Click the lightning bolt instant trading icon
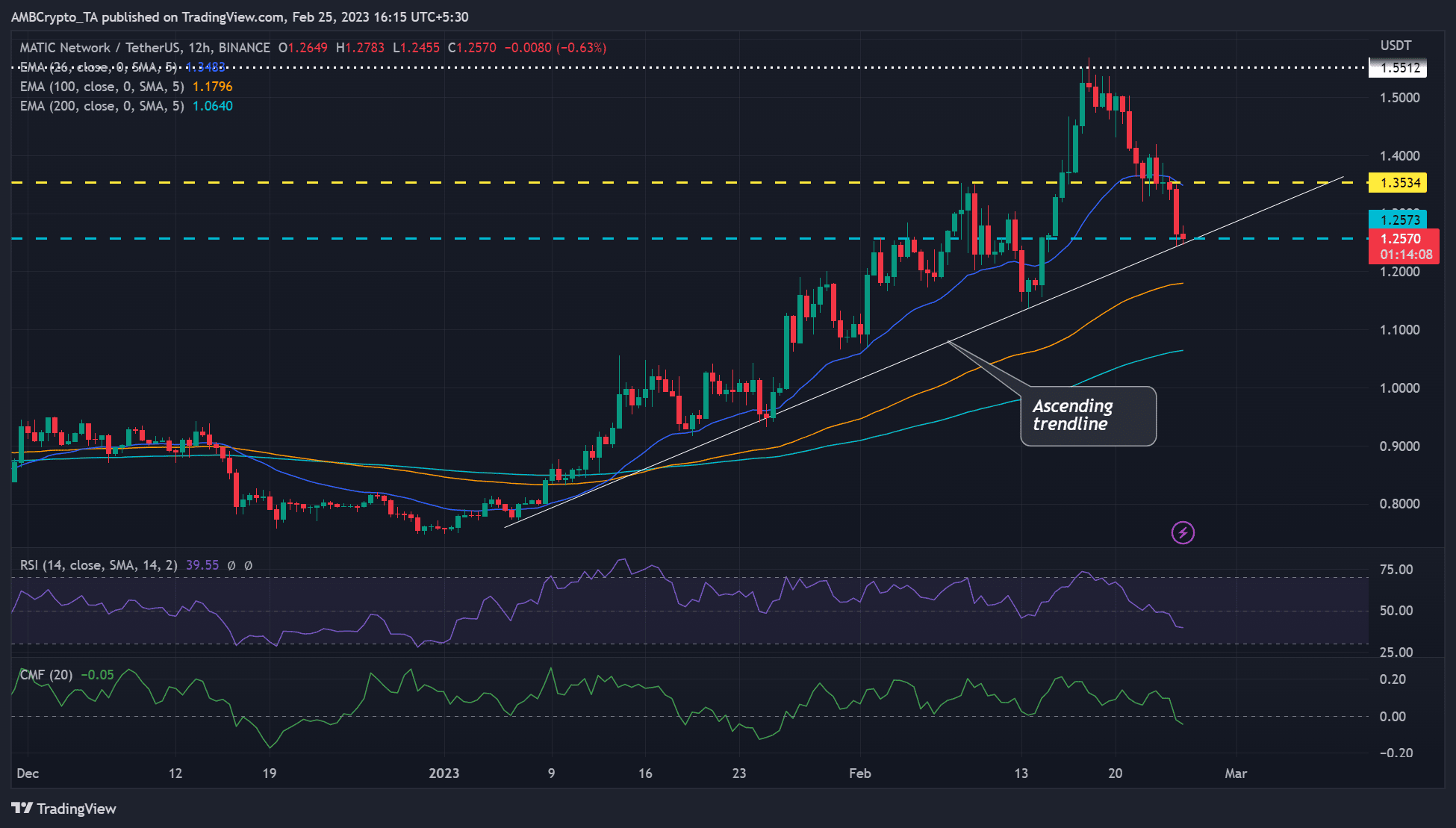The image size is (1456, 828). [x=1183, y=532]
